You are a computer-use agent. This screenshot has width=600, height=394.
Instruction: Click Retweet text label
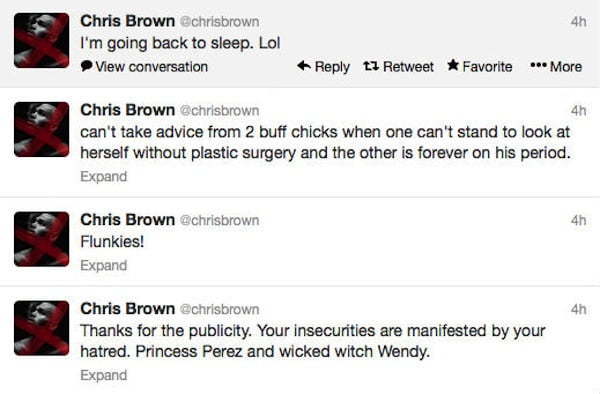pyautogui.click(x=408, y=67)
